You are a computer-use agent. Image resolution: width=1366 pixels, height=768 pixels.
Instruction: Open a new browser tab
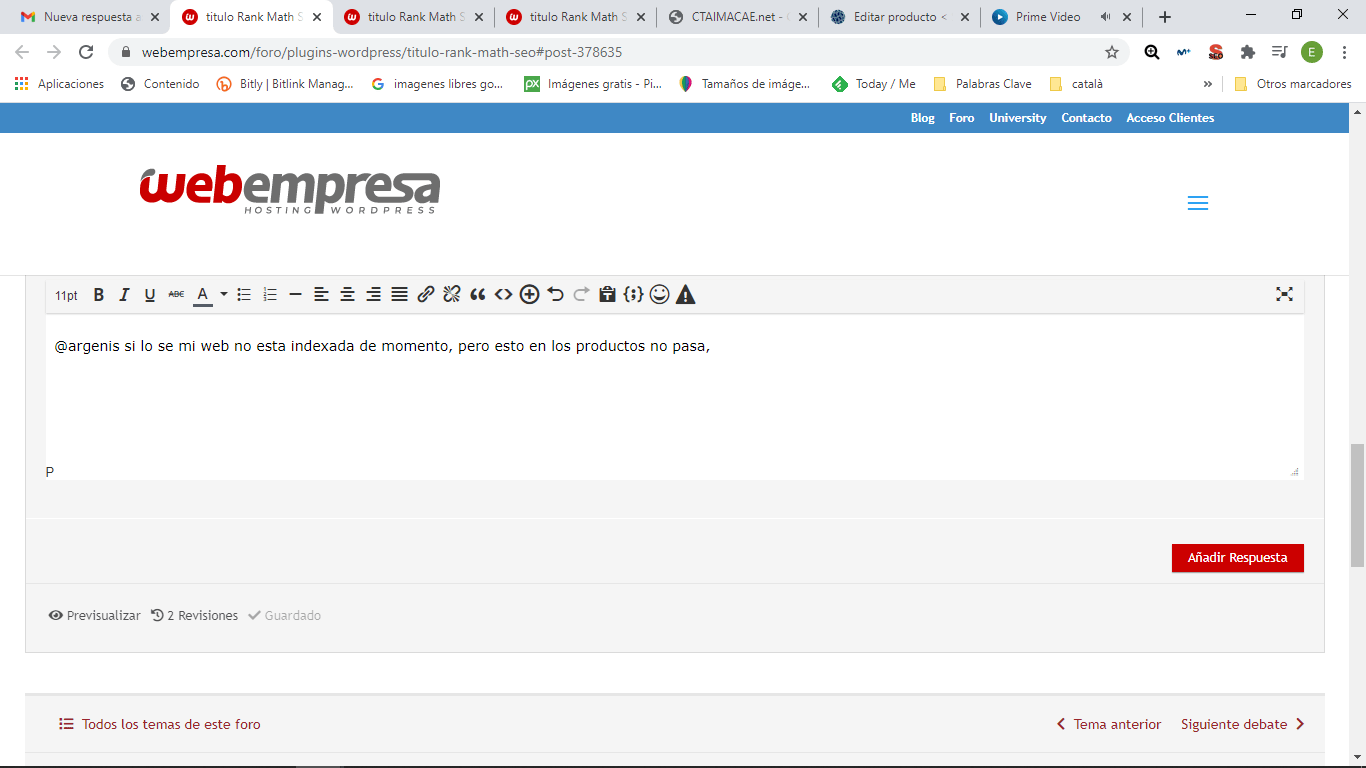tap(1165, 17)
